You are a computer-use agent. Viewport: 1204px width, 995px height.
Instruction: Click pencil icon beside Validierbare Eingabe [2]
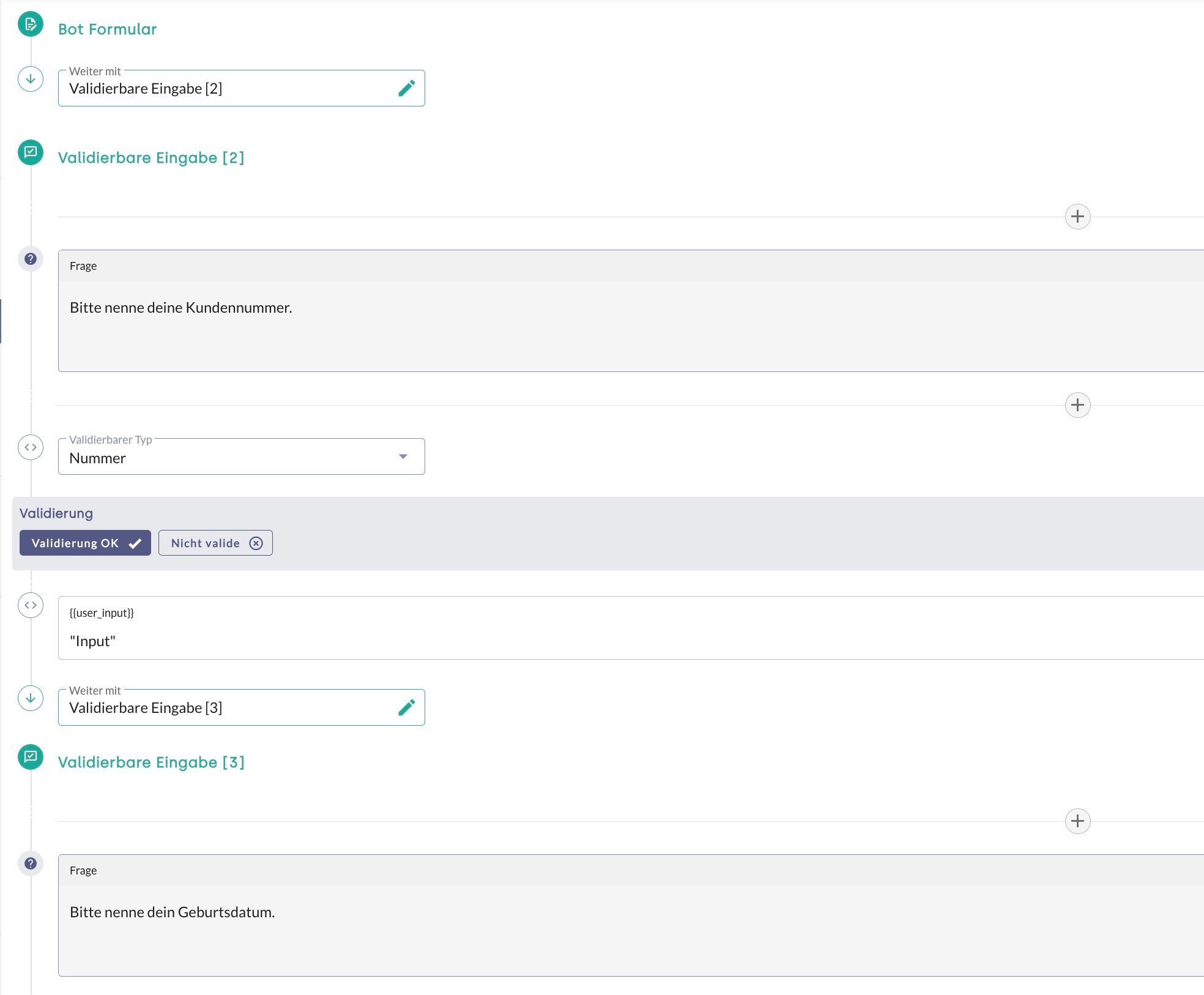(406, 88)
